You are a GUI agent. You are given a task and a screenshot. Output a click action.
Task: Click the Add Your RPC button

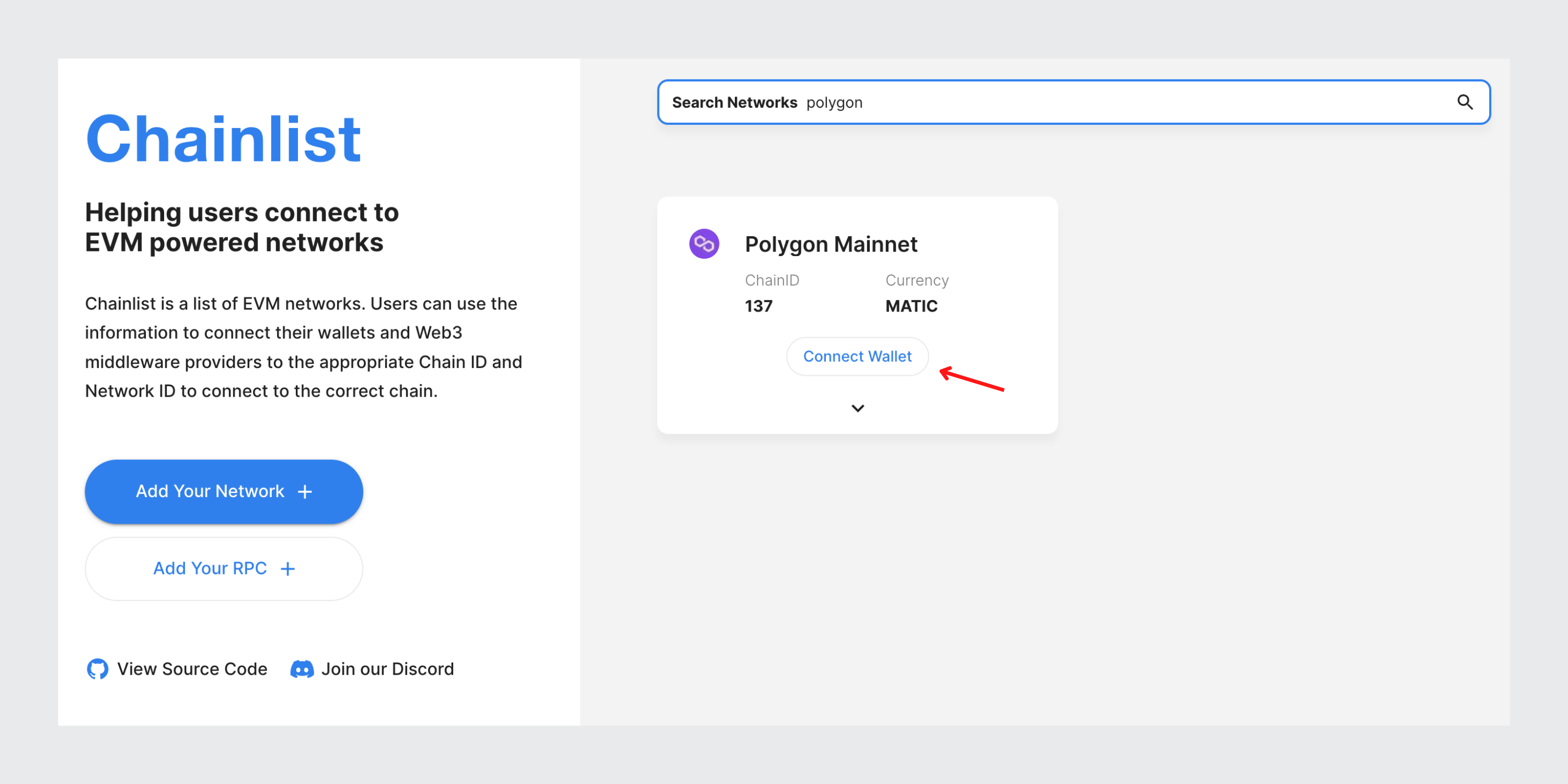(223, 569)
